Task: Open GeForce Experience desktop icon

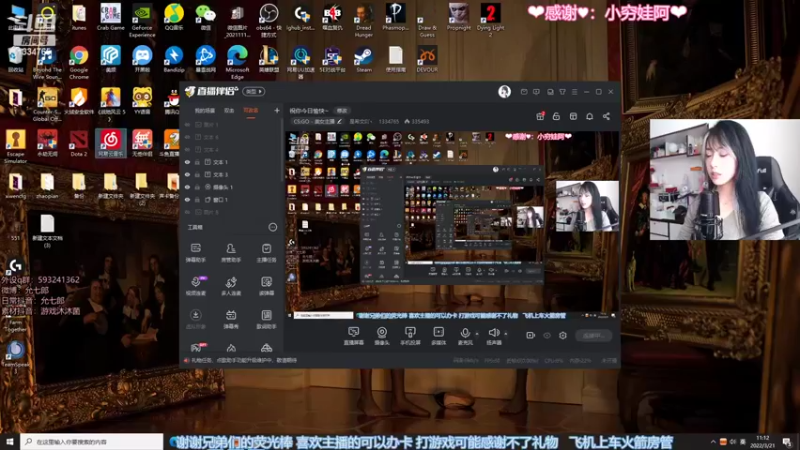Action: coord(142,21)
